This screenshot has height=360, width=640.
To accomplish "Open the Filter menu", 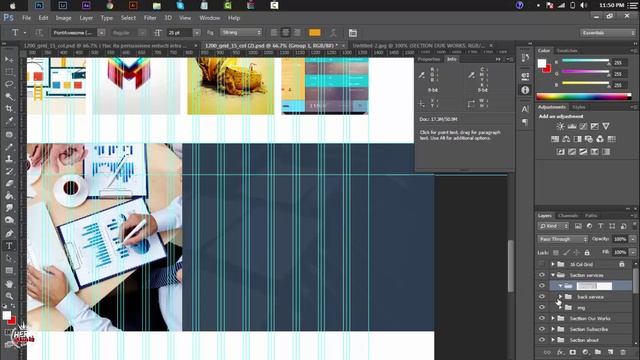I will 150,18.
